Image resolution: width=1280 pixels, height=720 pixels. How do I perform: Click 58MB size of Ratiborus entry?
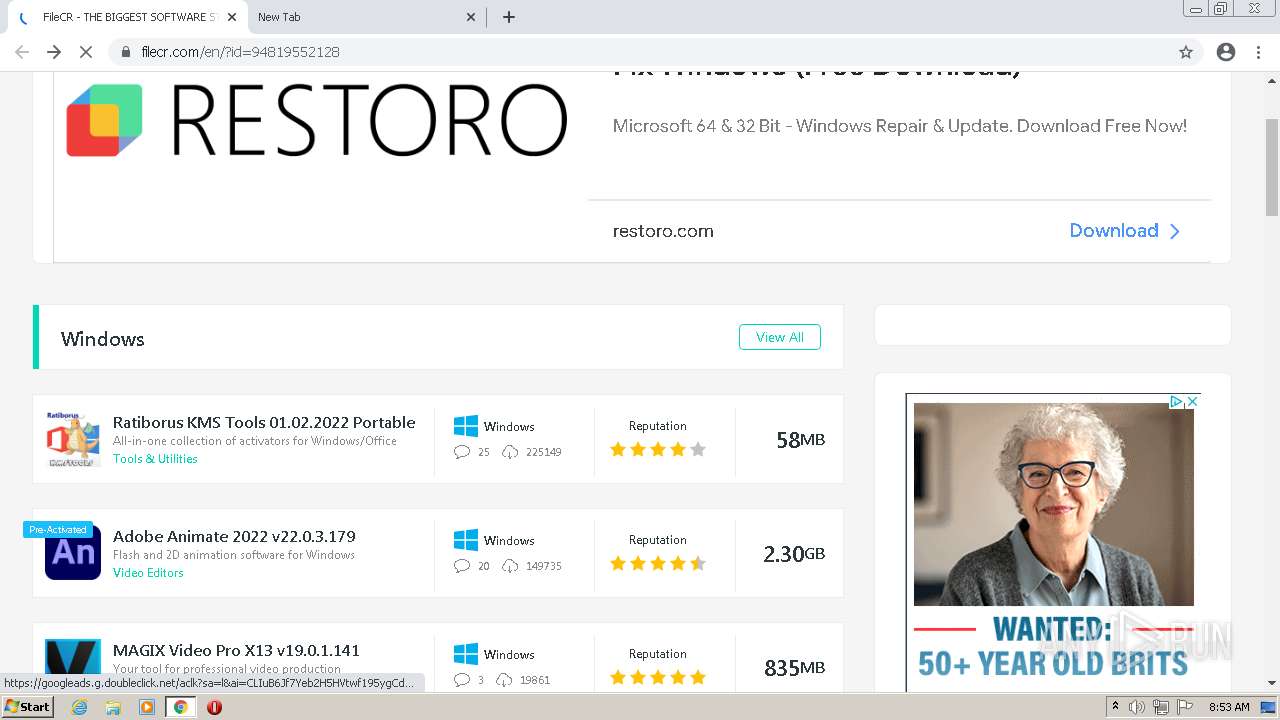coord(800,440)
